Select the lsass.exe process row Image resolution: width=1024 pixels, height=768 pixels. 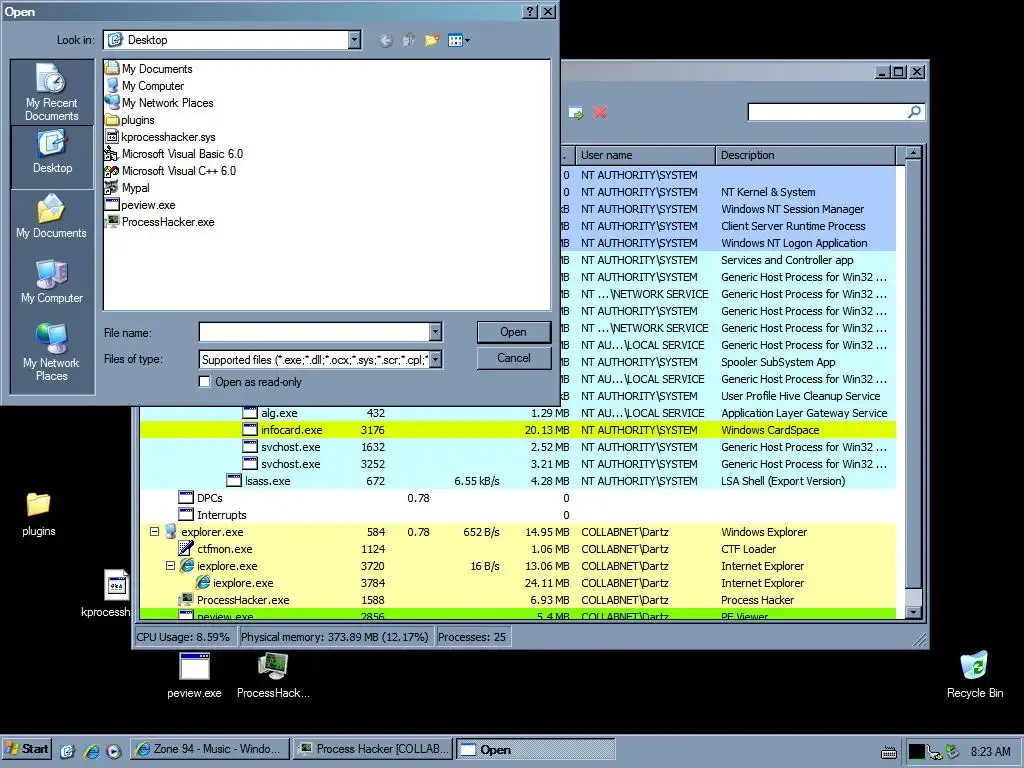pos(517,481)
